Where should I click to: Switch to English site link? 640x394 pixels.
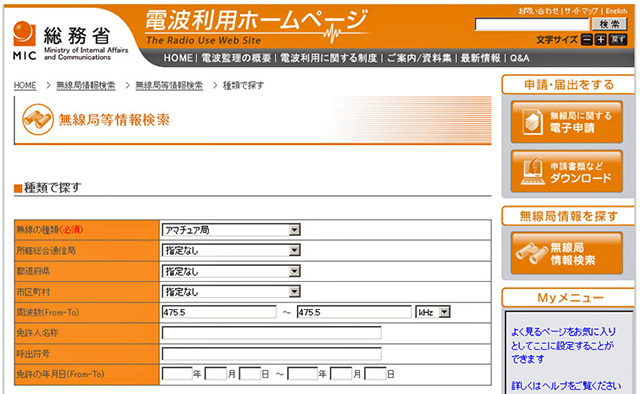coord(616,11)
